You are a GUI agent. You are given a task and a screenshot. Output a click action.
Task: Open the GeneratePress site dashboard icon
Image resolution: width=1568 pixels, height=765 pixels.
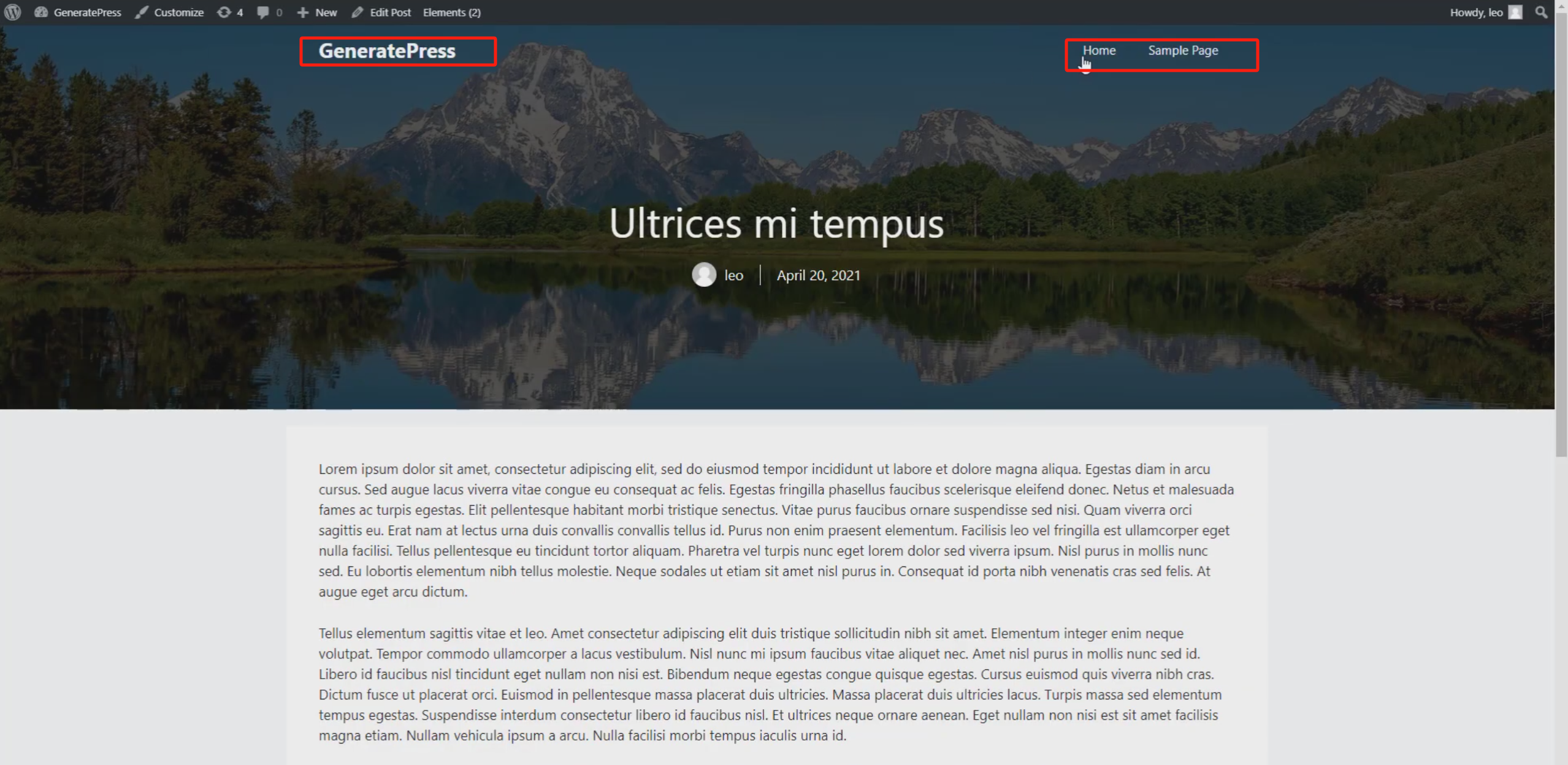click(41, 12)
